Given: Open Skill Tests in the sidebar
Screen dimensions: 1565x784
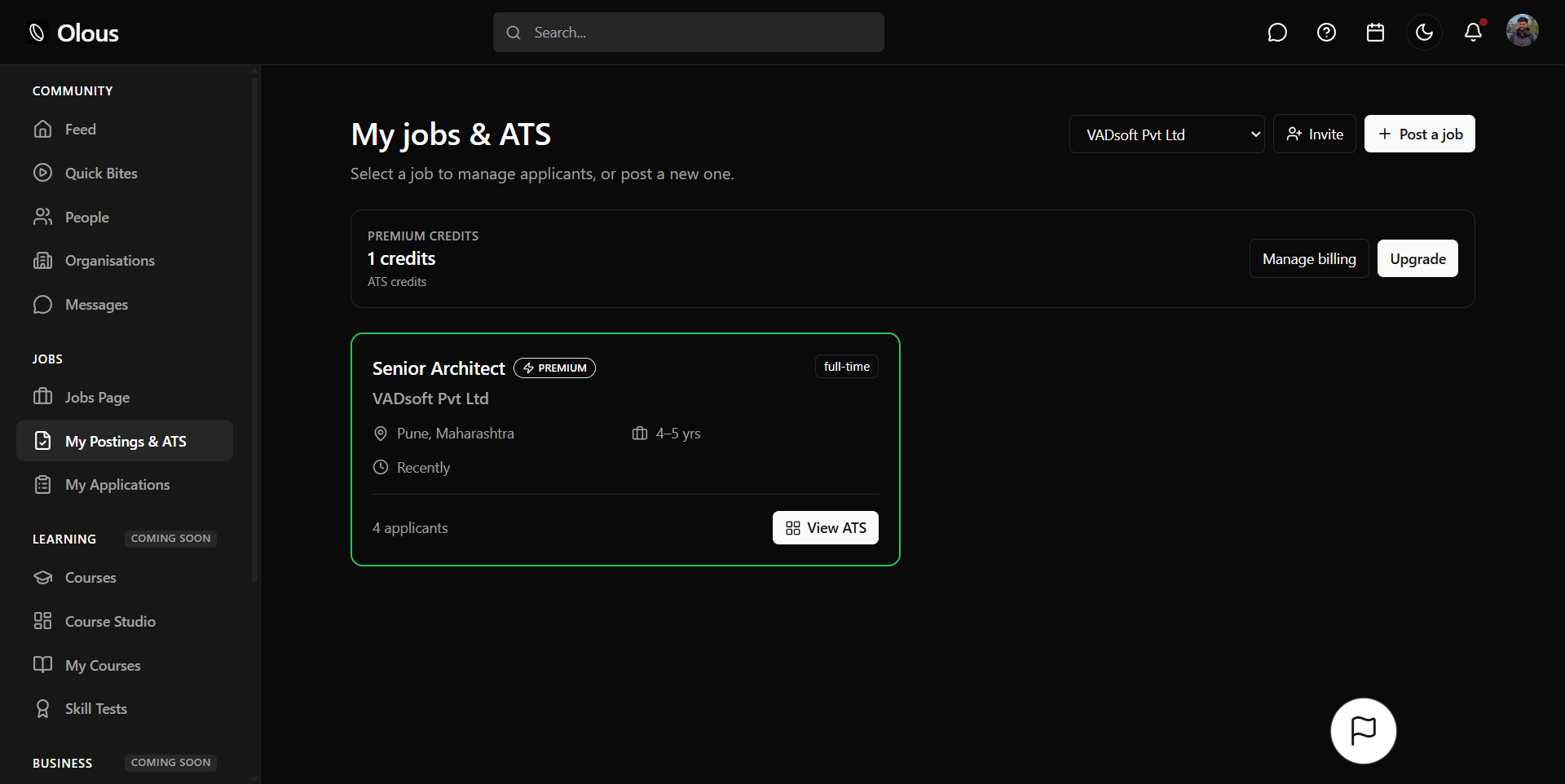Looking at the screenshot, I should (x=125, y=709).
